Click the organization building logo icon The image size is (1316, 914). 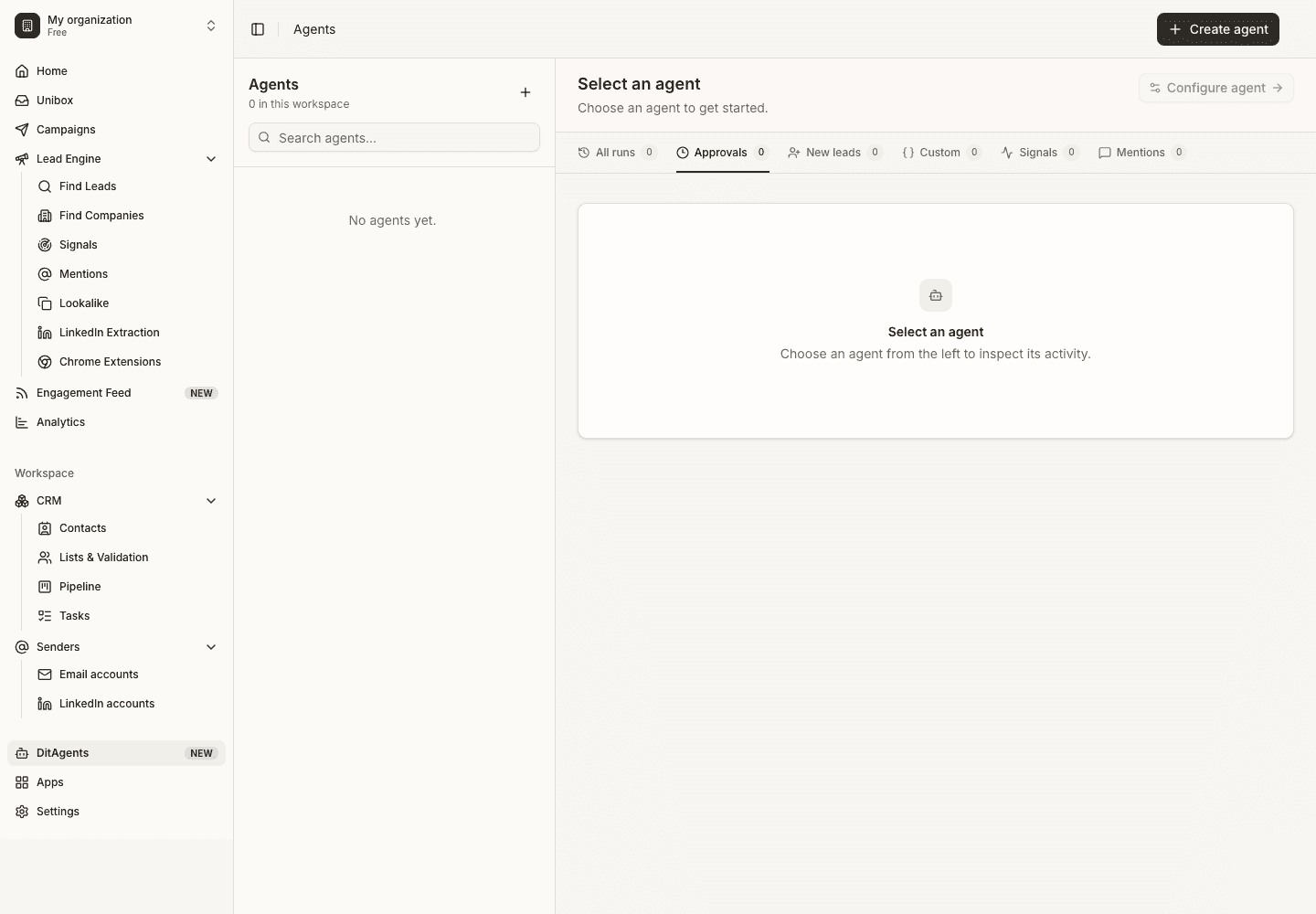27,26
